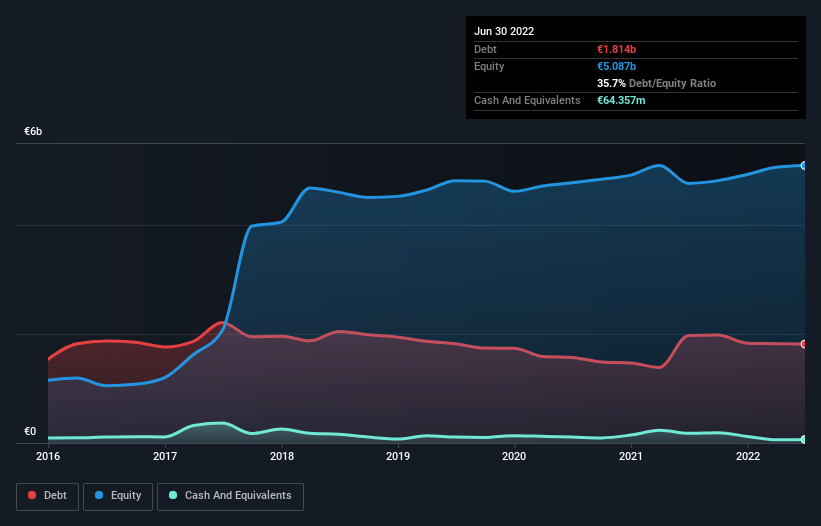
Task: Click the €6b y-axis label
Action: (x=33, y=131)
